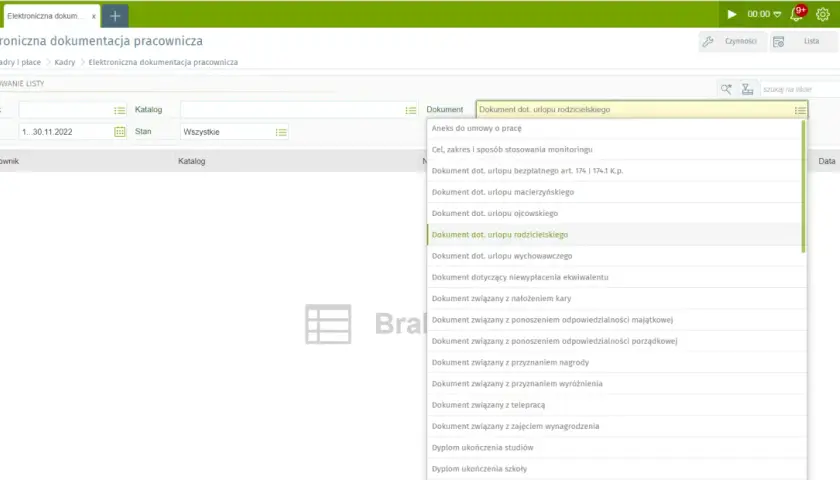Click into the Katalog input field
The image size is (840, 480).
click(292, 110)
